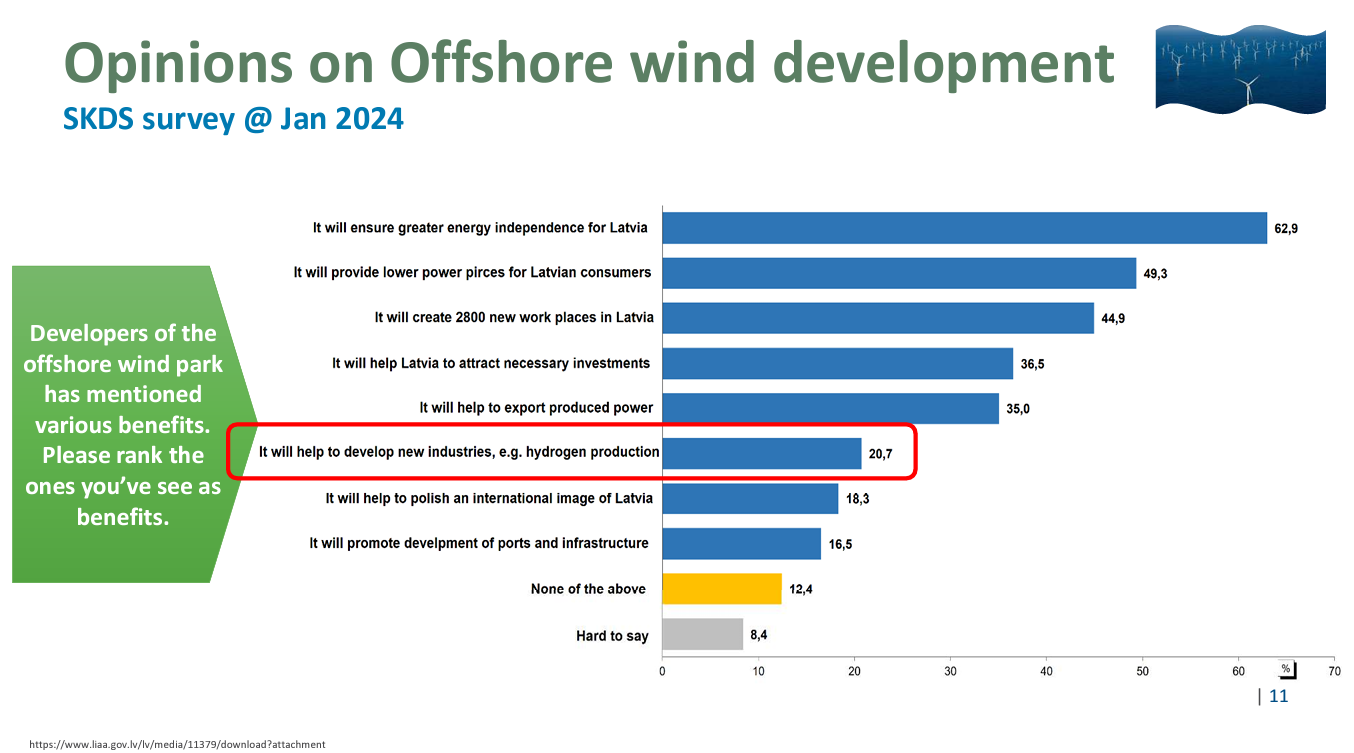Screen dimensions: 1354x753
Task: Select the slide title 'Opinions on Offshore wind development'
Action: (x=589, y=62)
